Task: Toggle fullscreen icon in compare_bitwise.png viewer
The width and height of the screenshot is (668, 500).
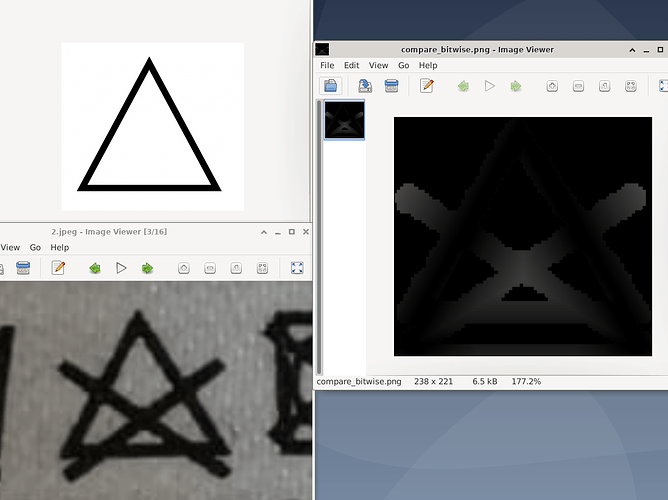Action: [663, 86]
